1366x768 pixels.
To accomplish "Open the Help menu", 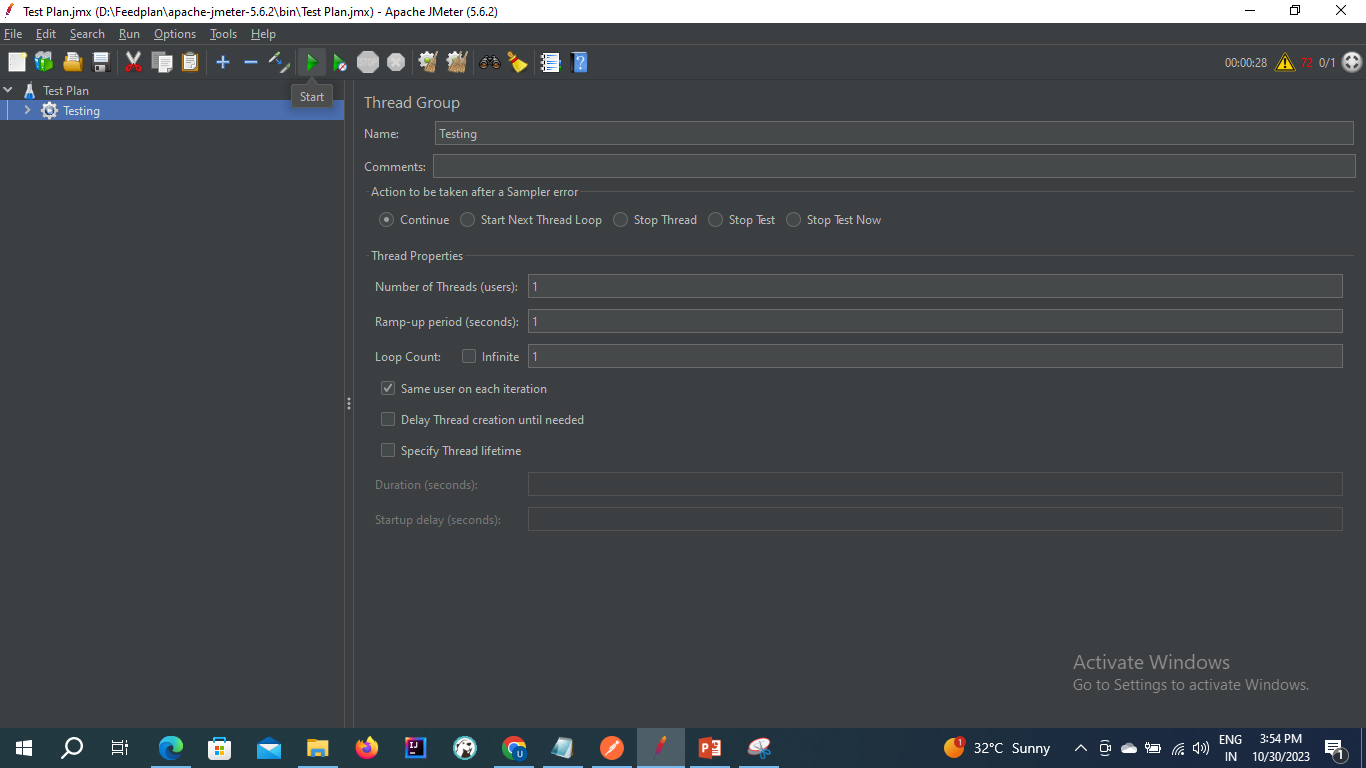I will (x=263, y=34).
